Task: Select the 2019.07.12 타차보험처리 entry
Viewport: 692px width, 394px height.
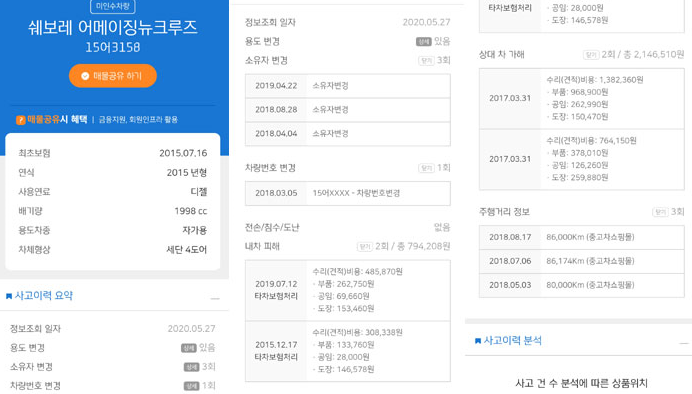Action: (x=348, y=290)
